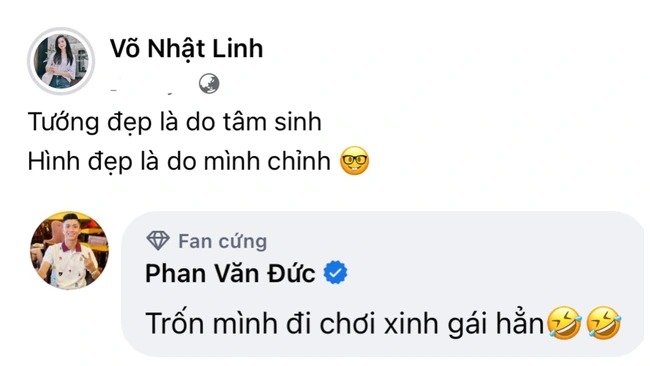Viewport: 650px width, 366px height.
Task: Click the word 'Hình' in the second line
Action: 54,161
